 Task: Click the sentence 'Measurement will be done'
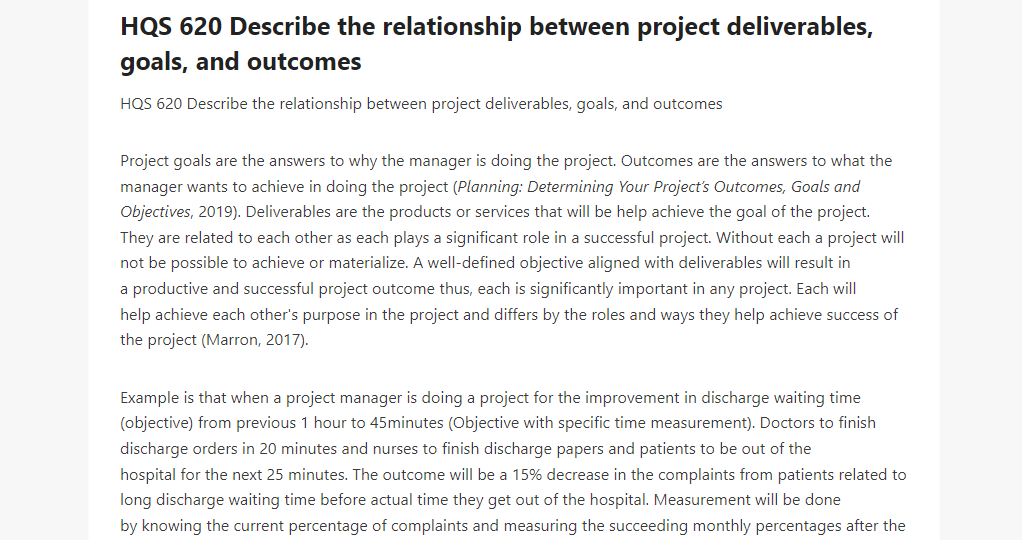pos(747,500)
